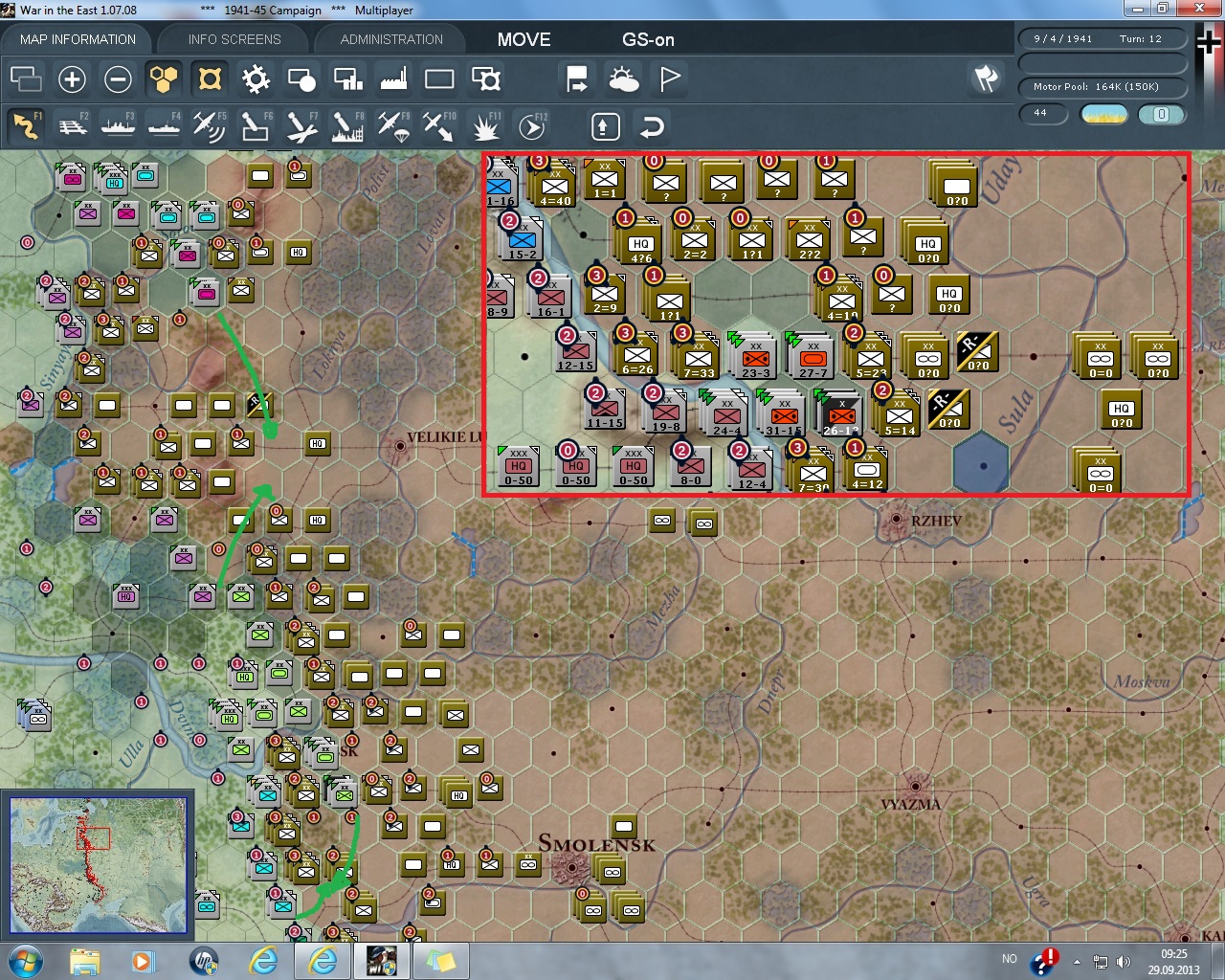Click the zoom in plus icon
Viewport: 1225px width, 980px height.
pos(72,79)
